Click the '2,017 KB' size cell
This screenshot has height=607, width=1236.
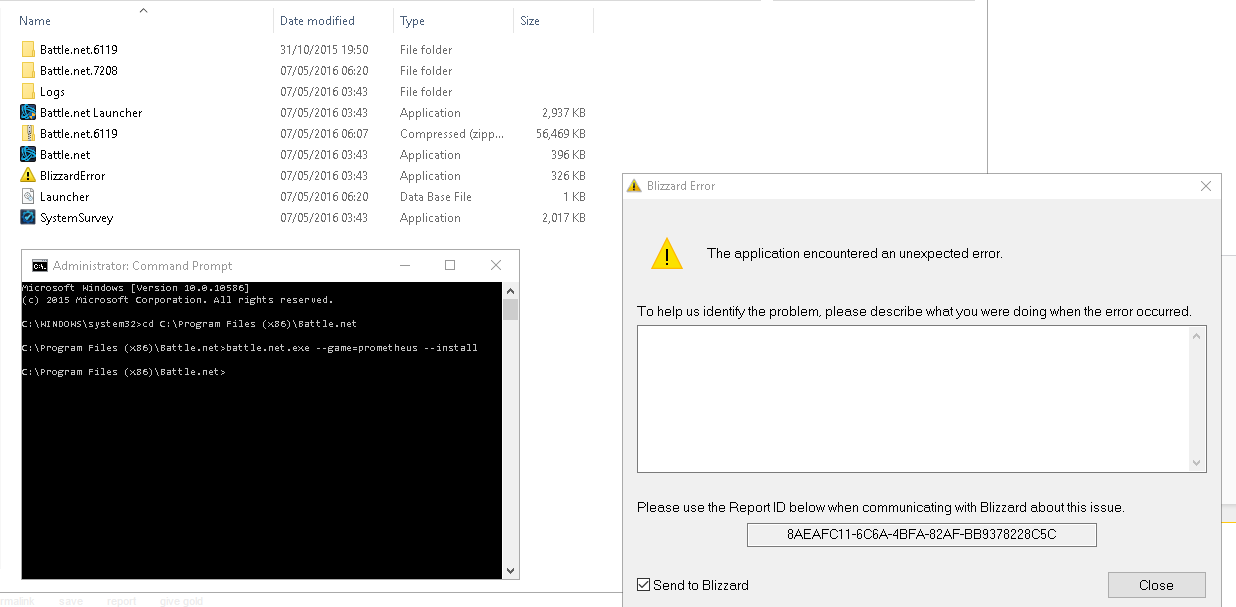tap(564, 218)
